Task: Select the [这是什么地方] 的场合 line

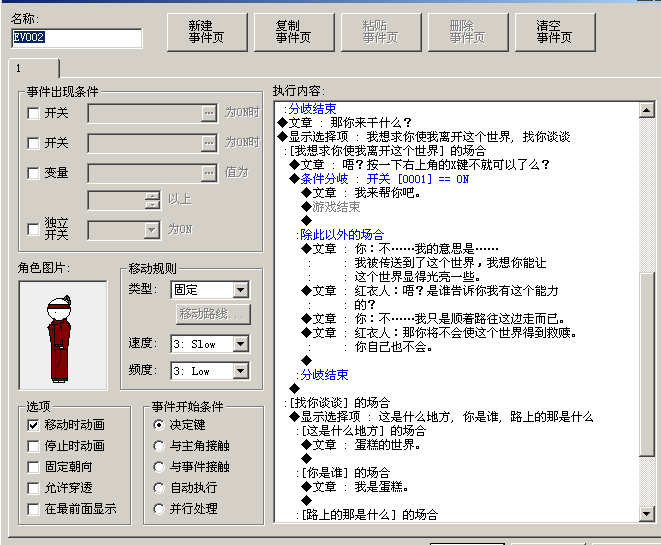Action: 362,431
